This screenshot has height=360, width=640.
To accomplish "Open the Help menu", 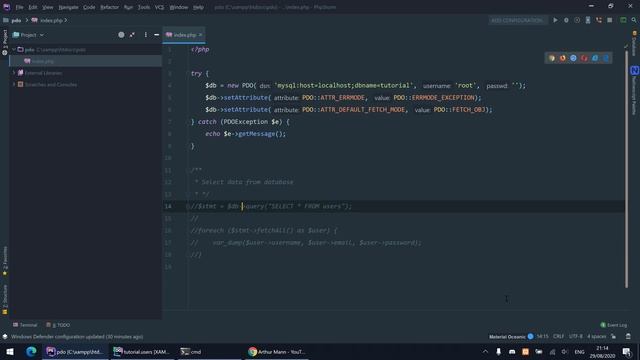I will [198, 7].
